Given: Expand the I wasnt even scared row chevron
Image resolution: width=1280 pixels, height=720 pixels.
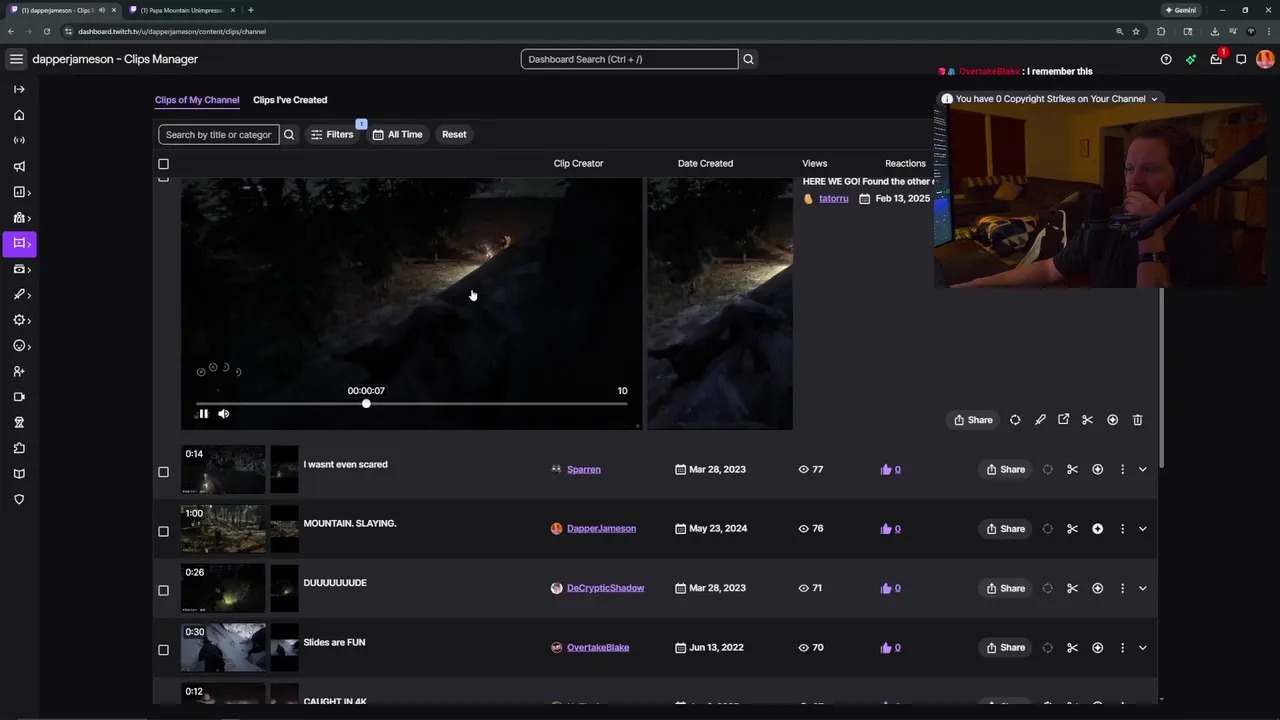Looking at the screenshot, I should click(x=1143, y=469).
